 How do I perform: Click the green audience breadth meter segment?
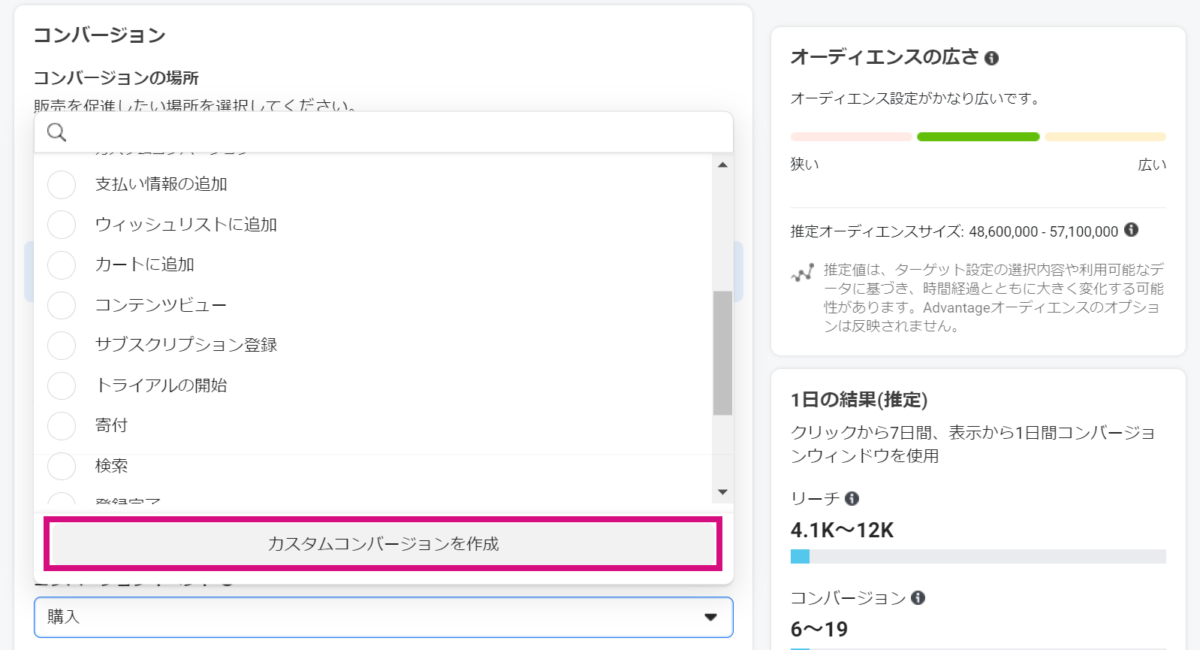point(977,137)
